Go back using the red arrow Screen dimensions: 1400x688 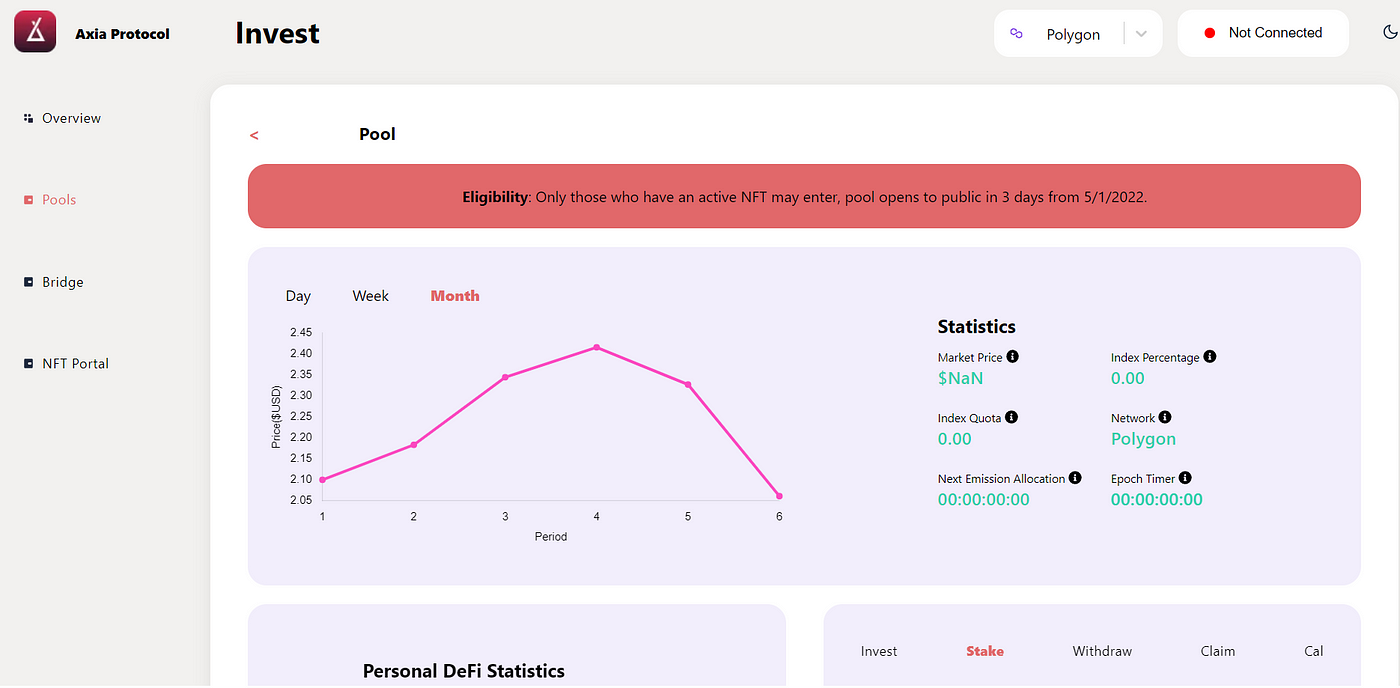tap(254, 135)
